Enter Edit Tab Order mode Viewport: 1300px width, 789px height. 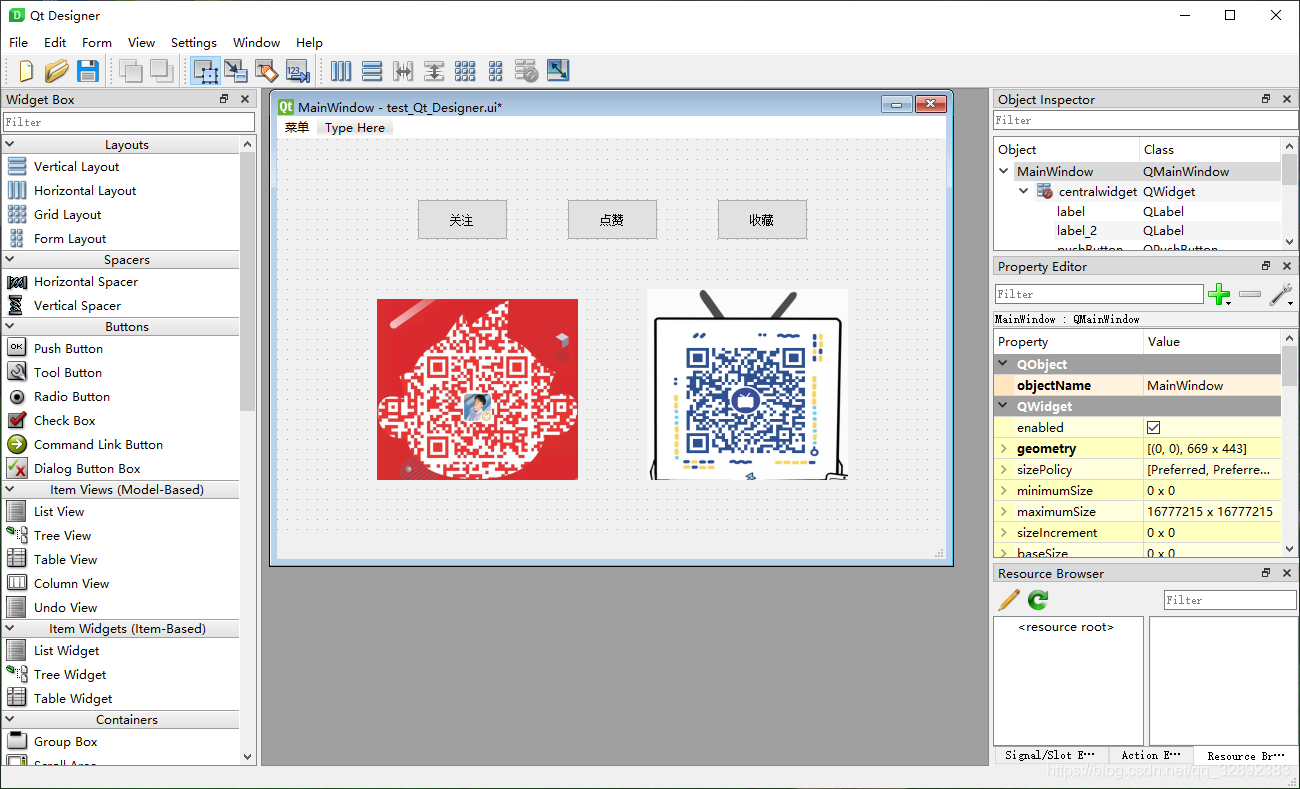click(295, 70)
